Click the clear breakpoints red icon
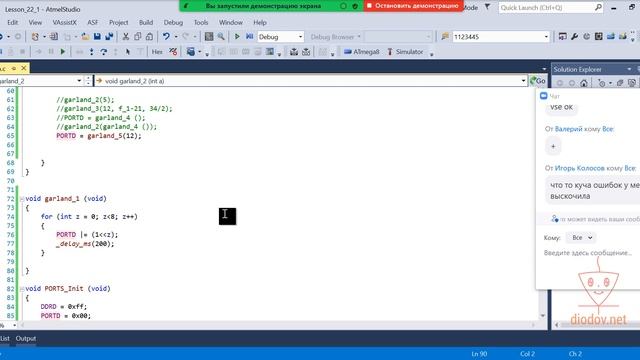640x360 pixels. (x=173, y=52)
